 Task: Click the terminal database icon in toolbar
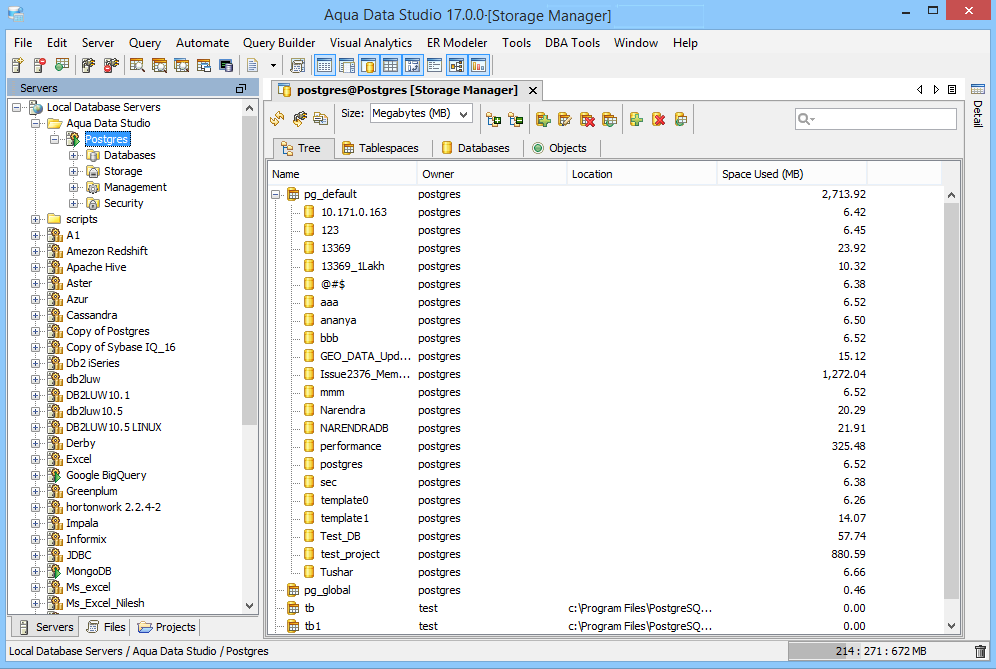(x=225, y=65)
